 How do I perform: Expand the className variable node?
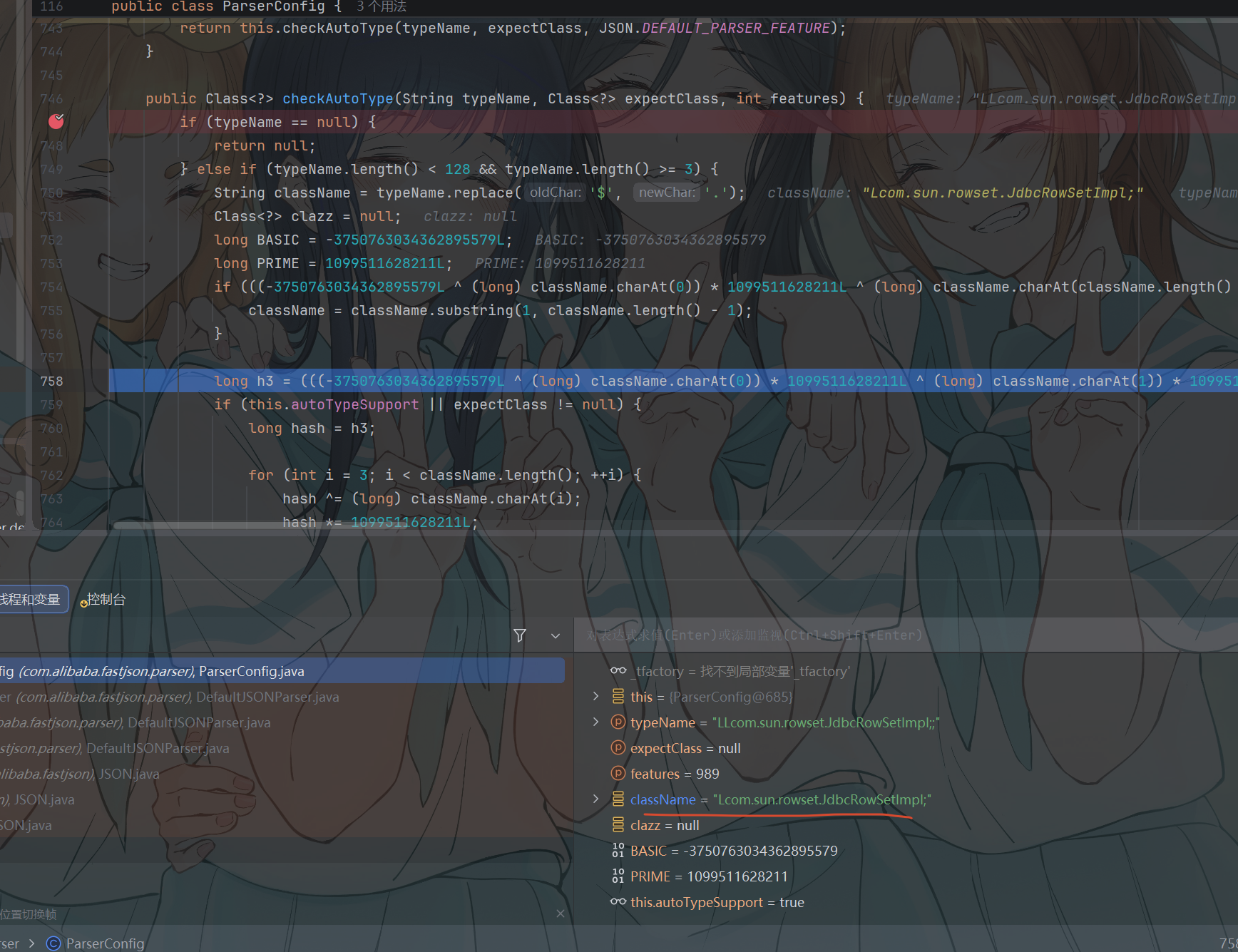595,799
